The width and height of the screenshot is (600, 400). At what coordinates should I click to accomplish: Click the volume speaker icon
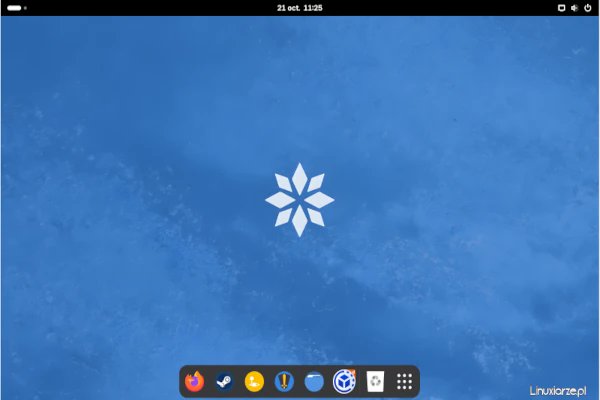coord(574,8)
